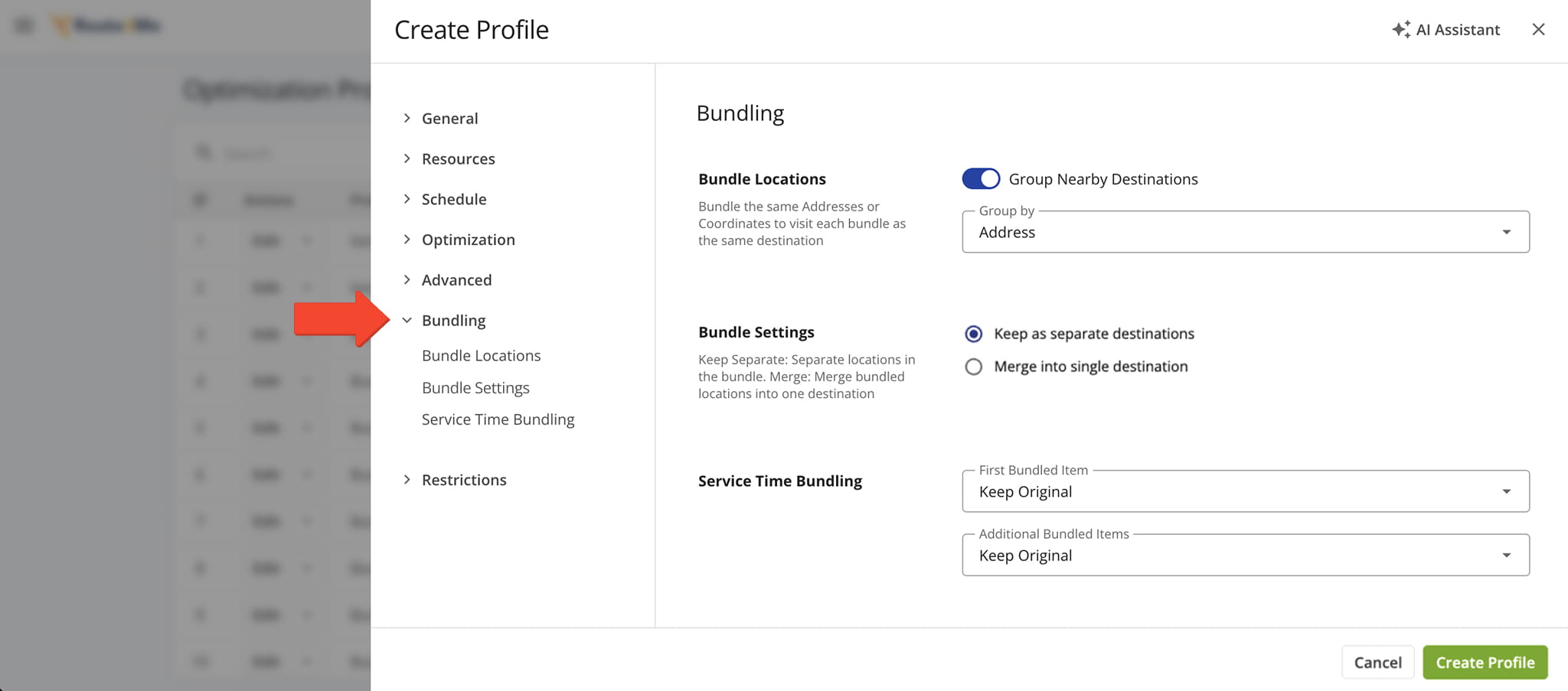Expand the Resources section chevron
The width and height of the screenshot is (1568, 691).
(x=407, y=158)
